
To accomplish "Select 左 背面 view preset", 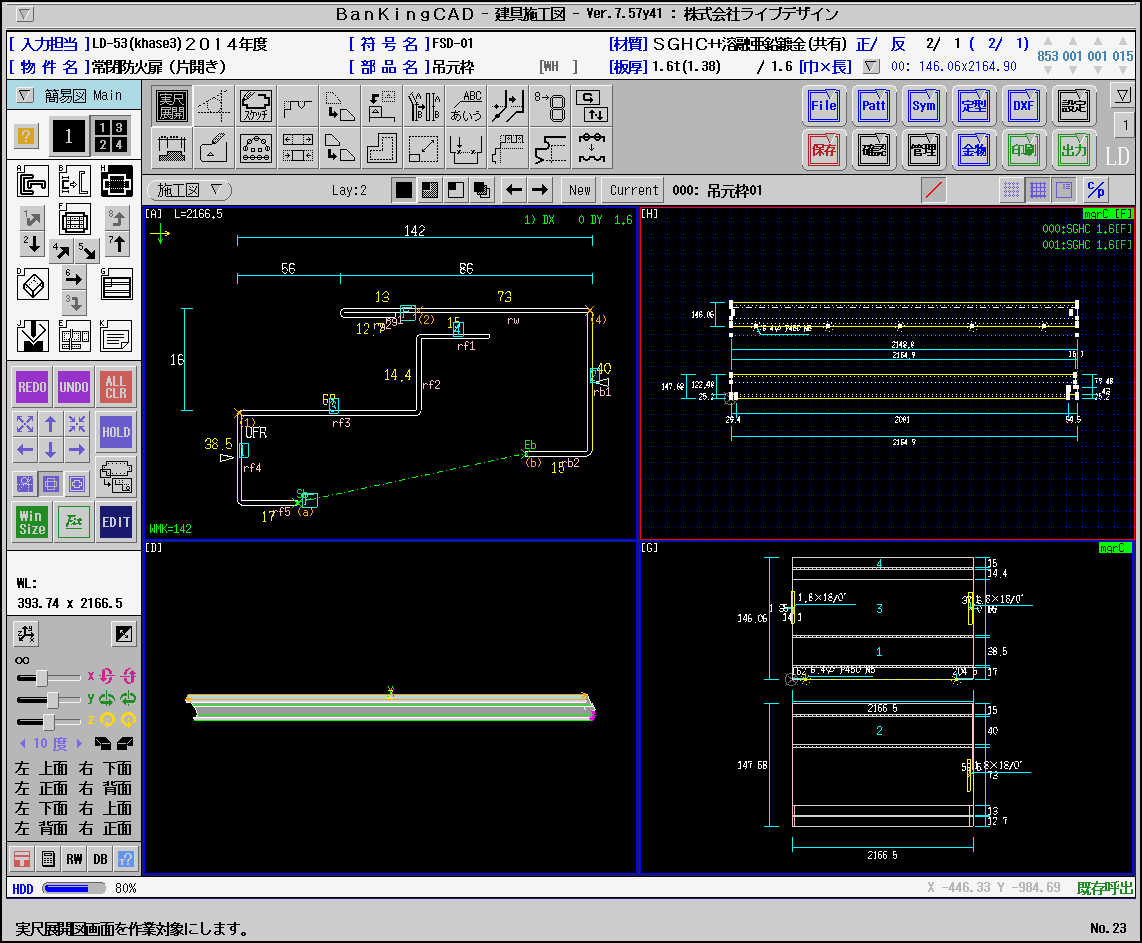I will coord(41,828).
